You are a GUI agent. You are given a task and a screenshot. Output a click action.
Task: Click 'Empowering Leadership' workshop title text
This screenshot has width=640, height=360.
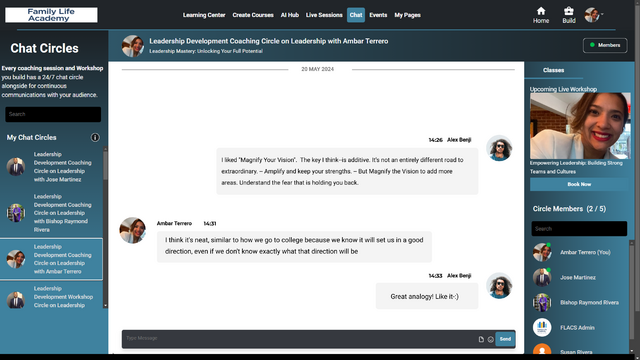click(576, 167)
